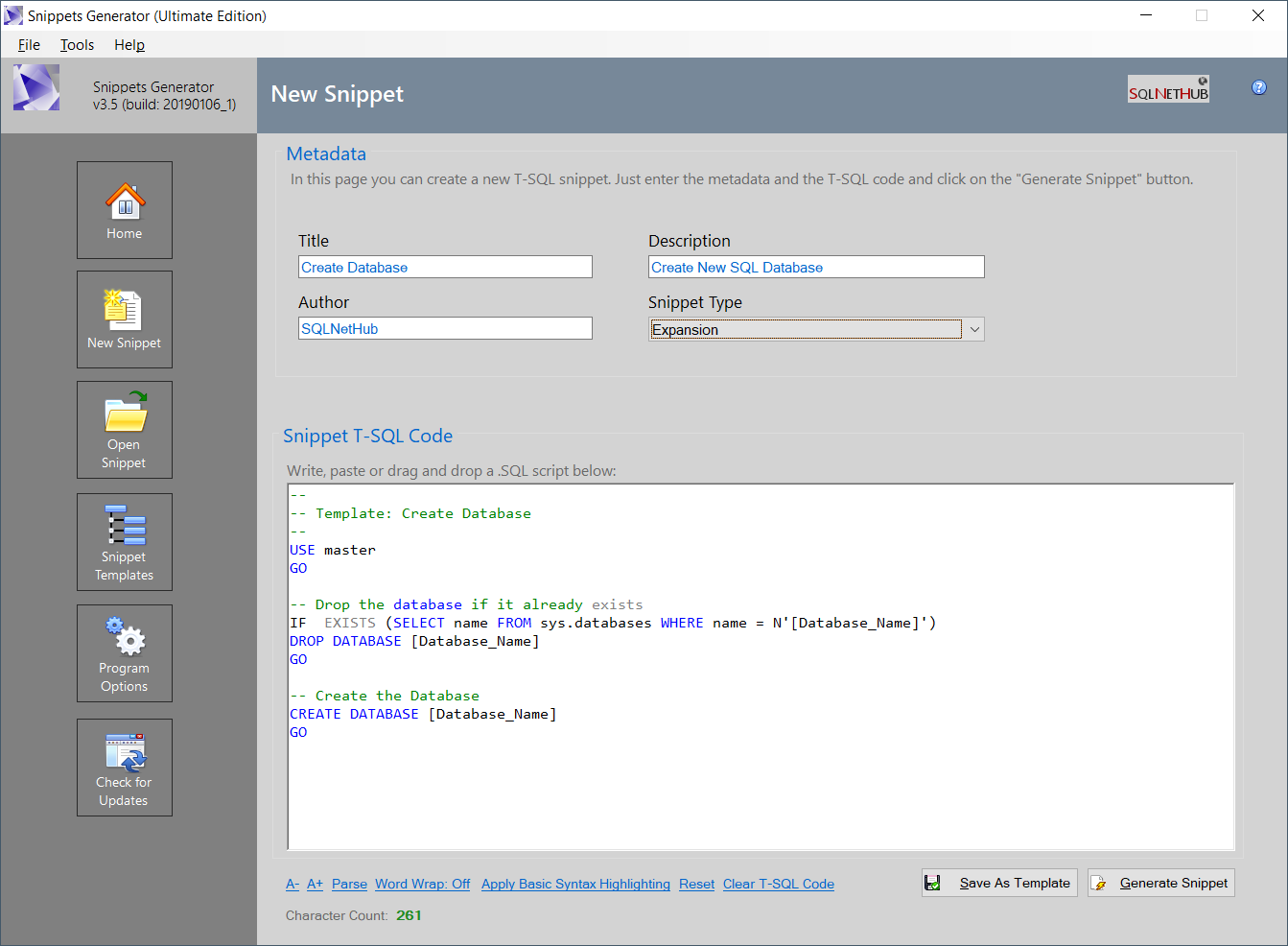The image size is (1288, 946).
Task: Click the Title input field
Action: click(445, 267)
